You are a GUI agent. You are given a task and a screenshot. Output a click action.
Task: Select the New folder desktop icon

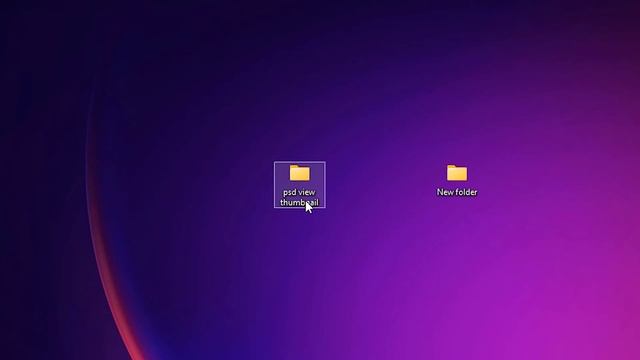[457, 173]
